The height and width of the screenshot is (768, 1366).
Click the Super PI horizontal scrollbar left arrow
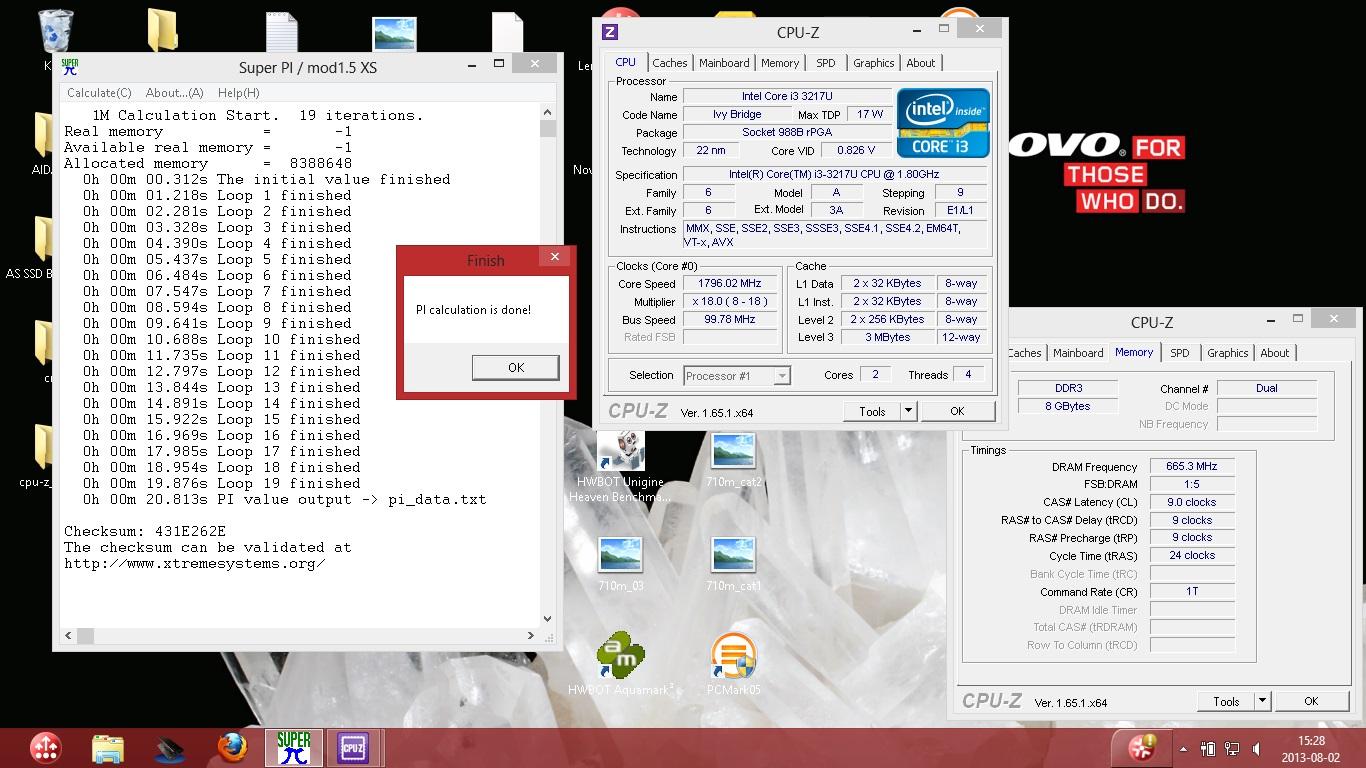point(69,635)
